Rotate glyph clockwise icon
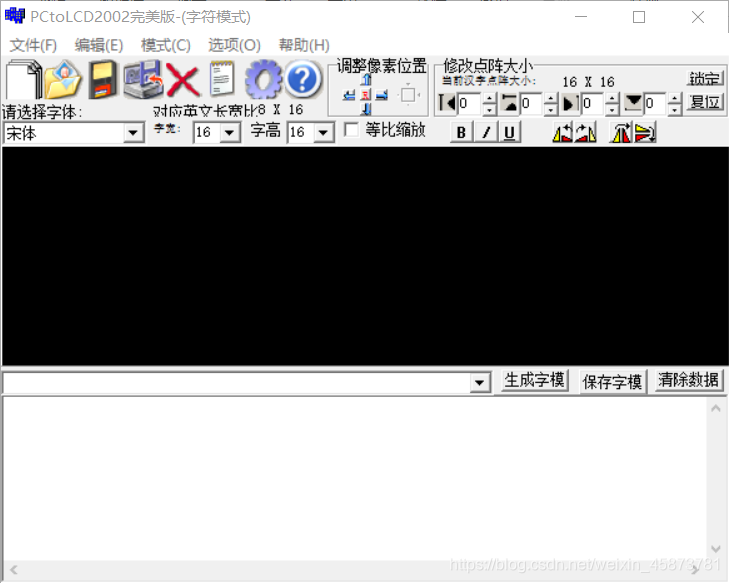The height and width of the screenshot is (583, 729). click(586, 133)
